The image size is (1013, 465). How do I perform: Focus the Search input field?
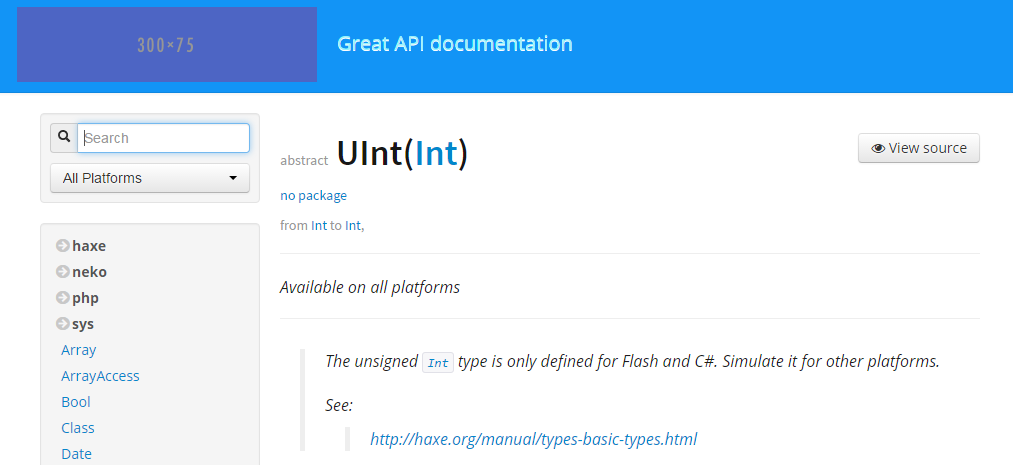tap(163, 138)
